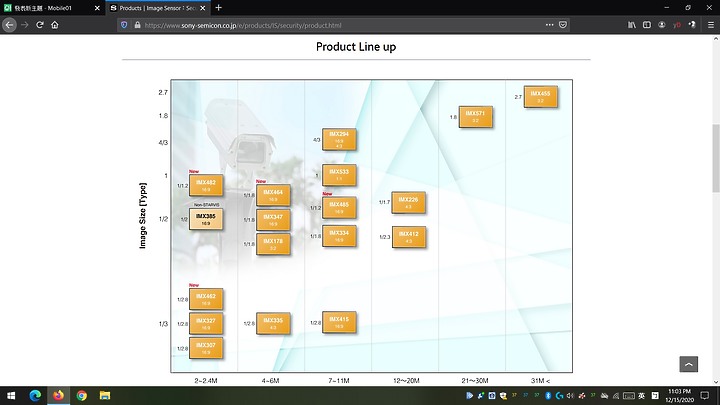Show site security padlock information
The width and height of the screenshot is (720, 405).
pyautogui.click(x=137, y=25)
